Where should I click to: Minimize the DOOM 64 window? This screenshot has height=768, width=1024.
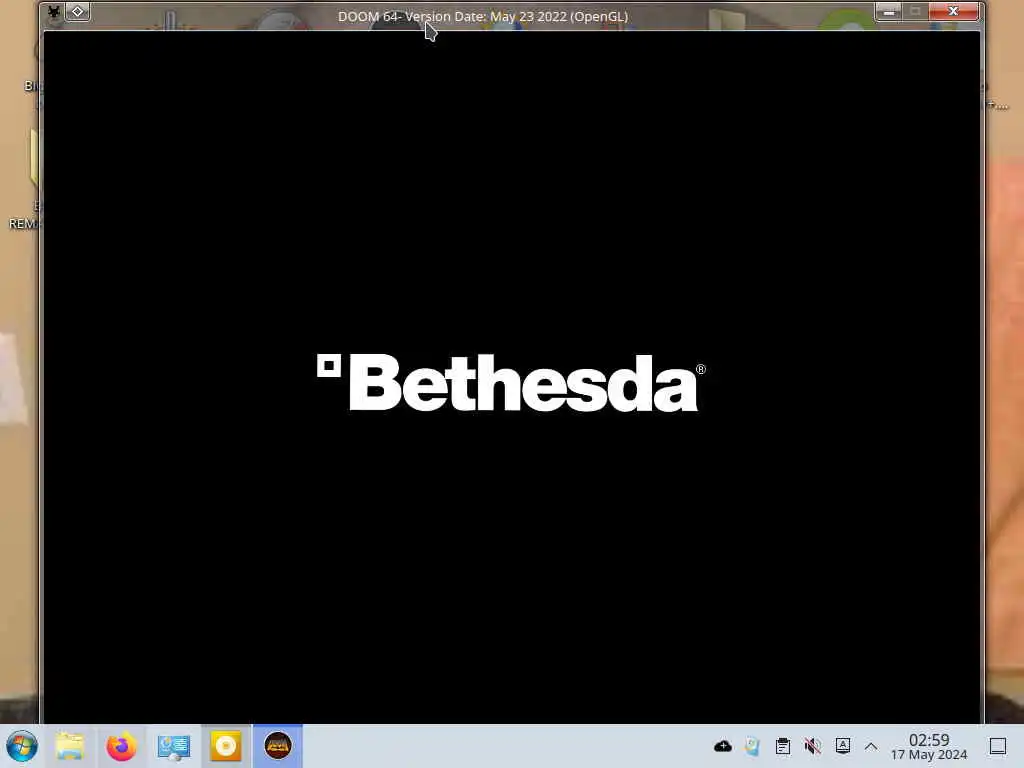[x=888, y=11]
